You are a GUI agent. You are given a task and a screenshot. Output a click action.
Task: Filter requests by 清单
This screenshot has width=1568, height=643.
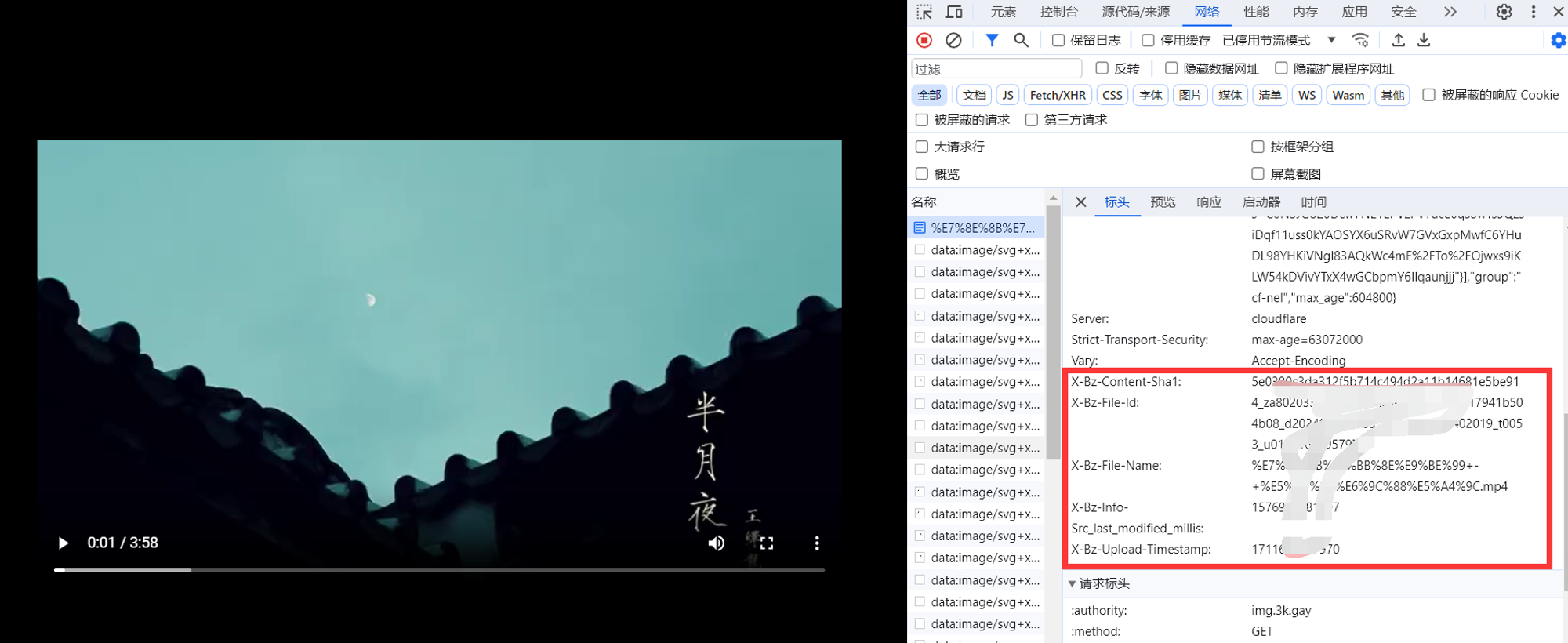(x=1270, y=95)
